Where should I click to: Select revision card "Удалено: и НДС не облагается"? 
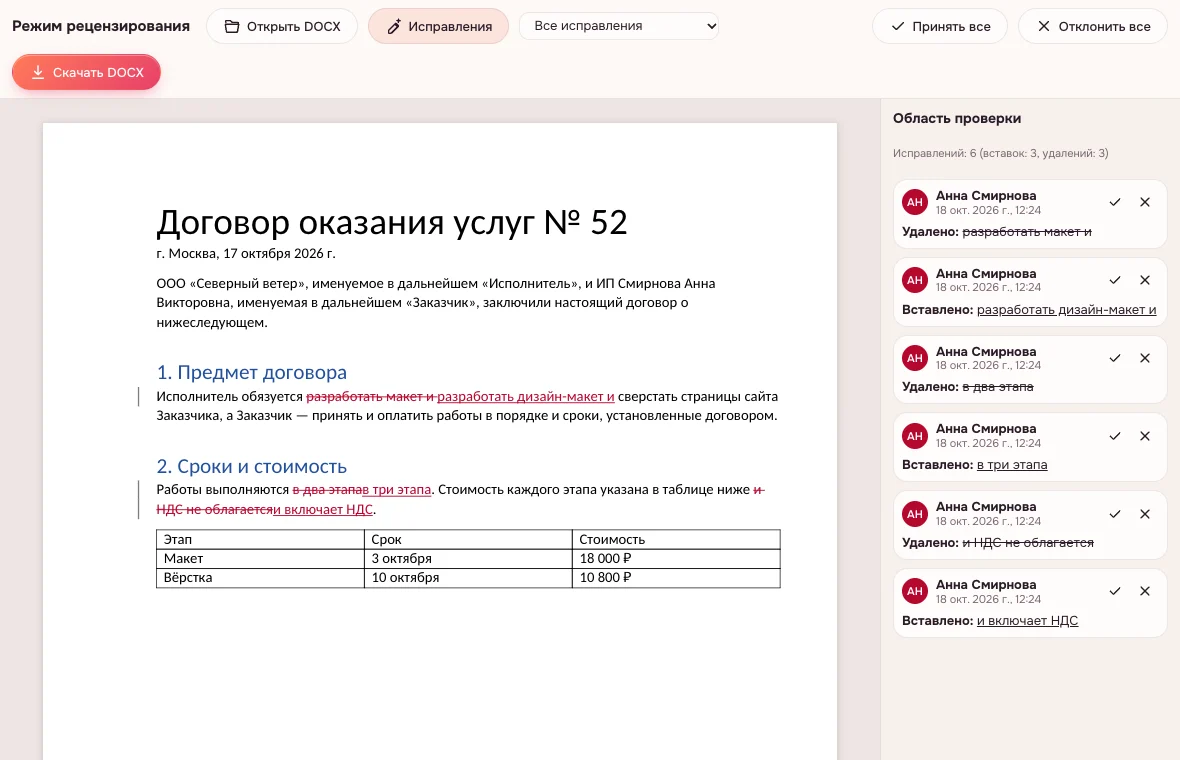[x=1029, y=525]
